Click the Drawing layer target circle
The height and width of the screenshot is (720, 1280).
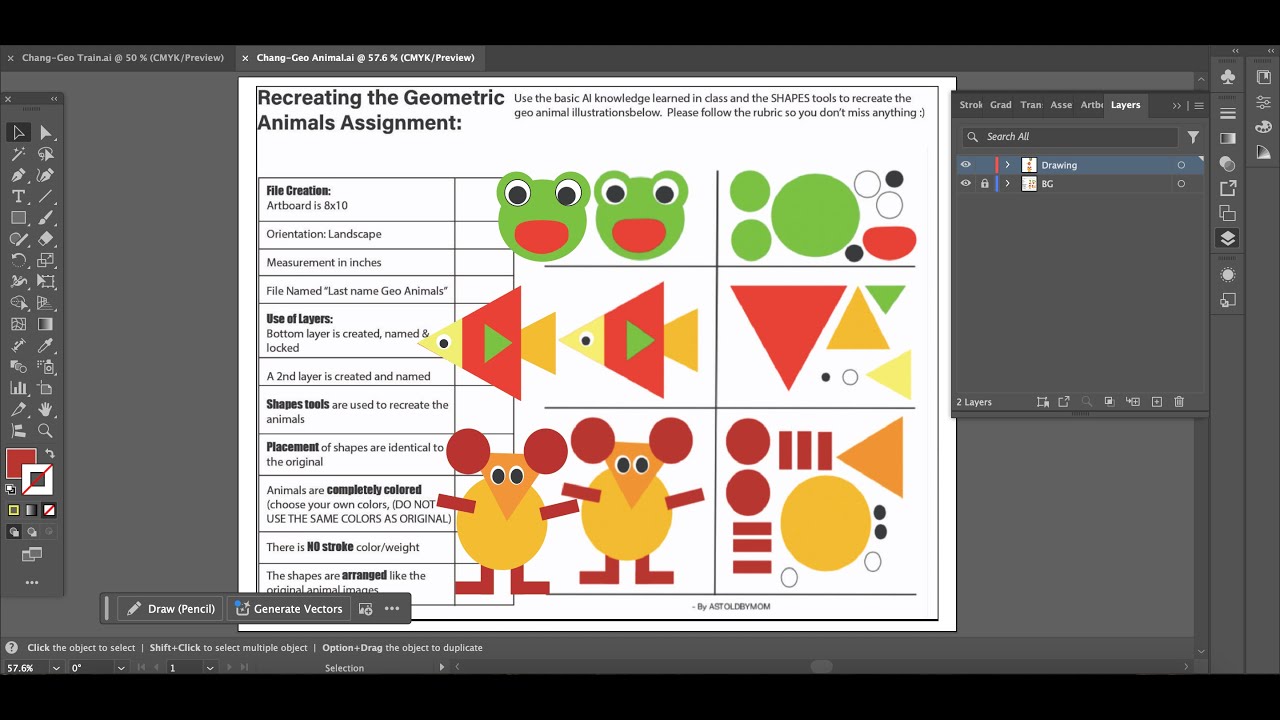pyautogui.click(x=1181, y=165)
